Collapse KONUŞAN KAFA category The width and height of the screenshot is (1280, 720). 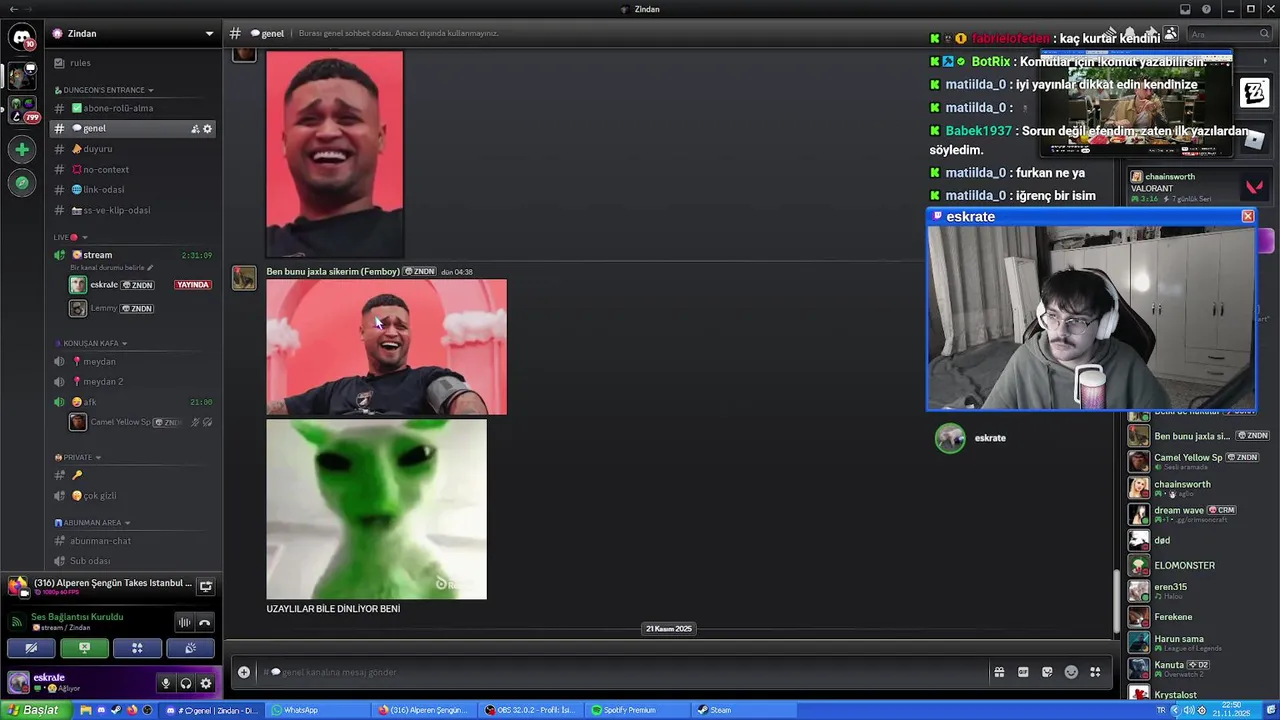point(92,343)
